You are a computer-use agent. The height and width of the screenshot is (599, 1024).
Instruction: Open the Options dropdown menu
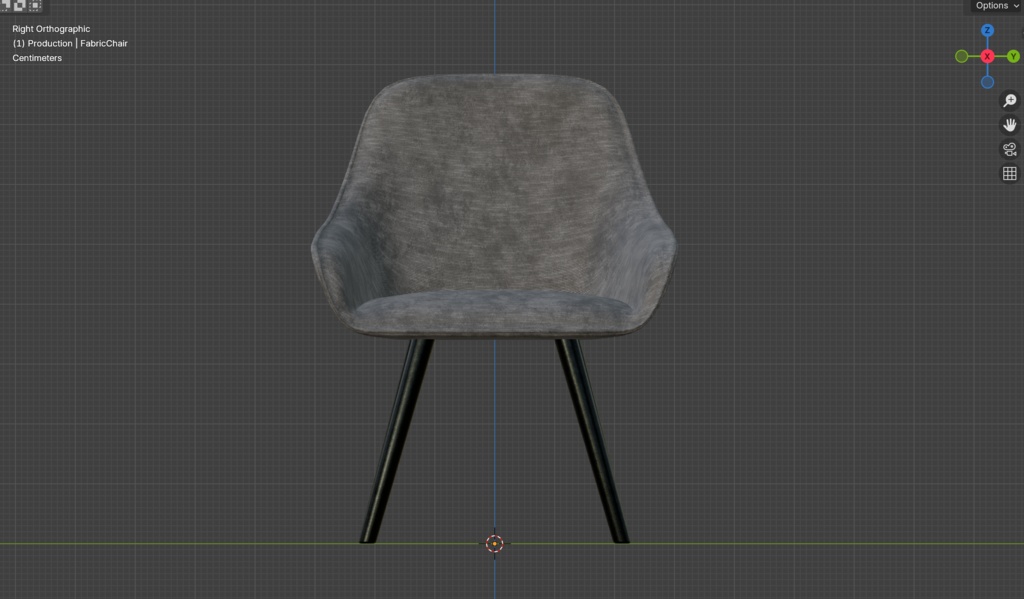pyautogui.click(x=997, y=6)
